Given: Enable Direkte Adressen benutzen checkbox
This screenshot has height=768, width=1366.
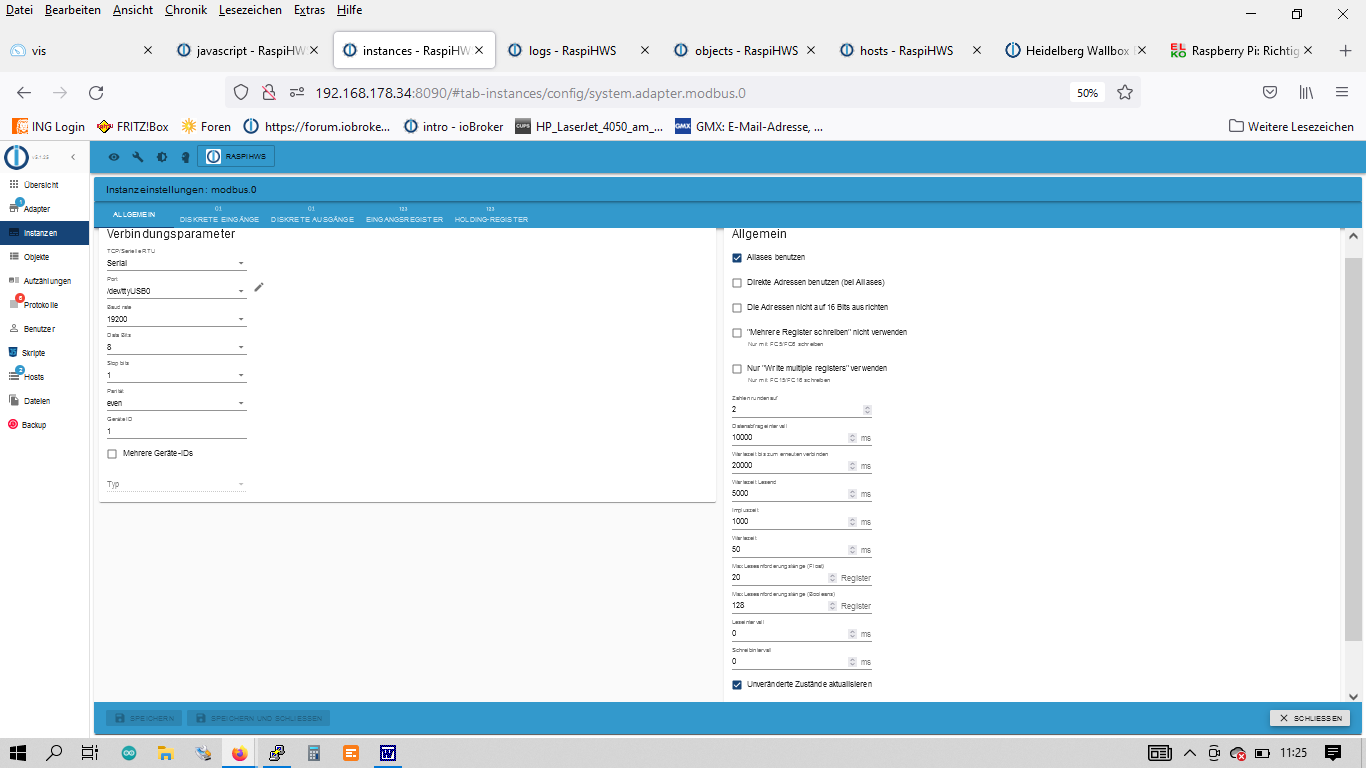Looking at the screenshot, I should pyautogui.click(x=737, y=282).
